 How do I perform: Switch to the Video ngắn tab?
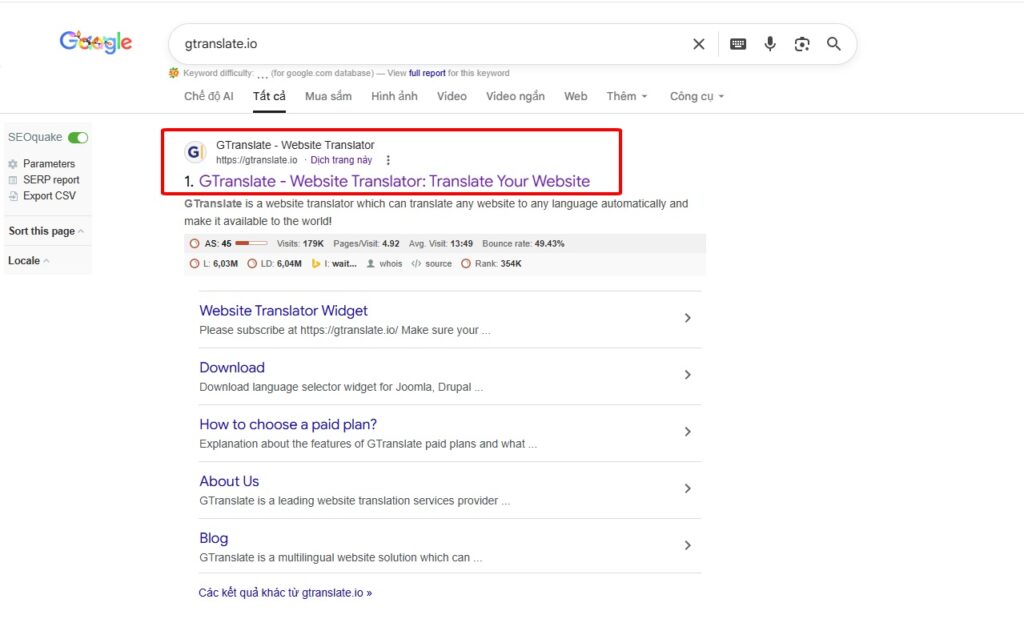click(515, 96)
